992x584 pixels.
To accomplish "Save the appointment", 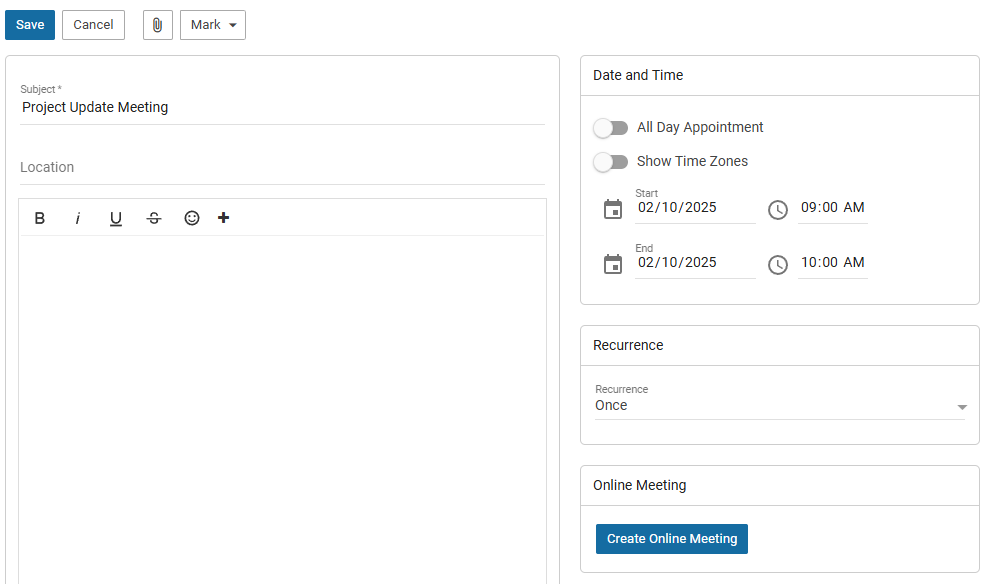I will point(30,25).
